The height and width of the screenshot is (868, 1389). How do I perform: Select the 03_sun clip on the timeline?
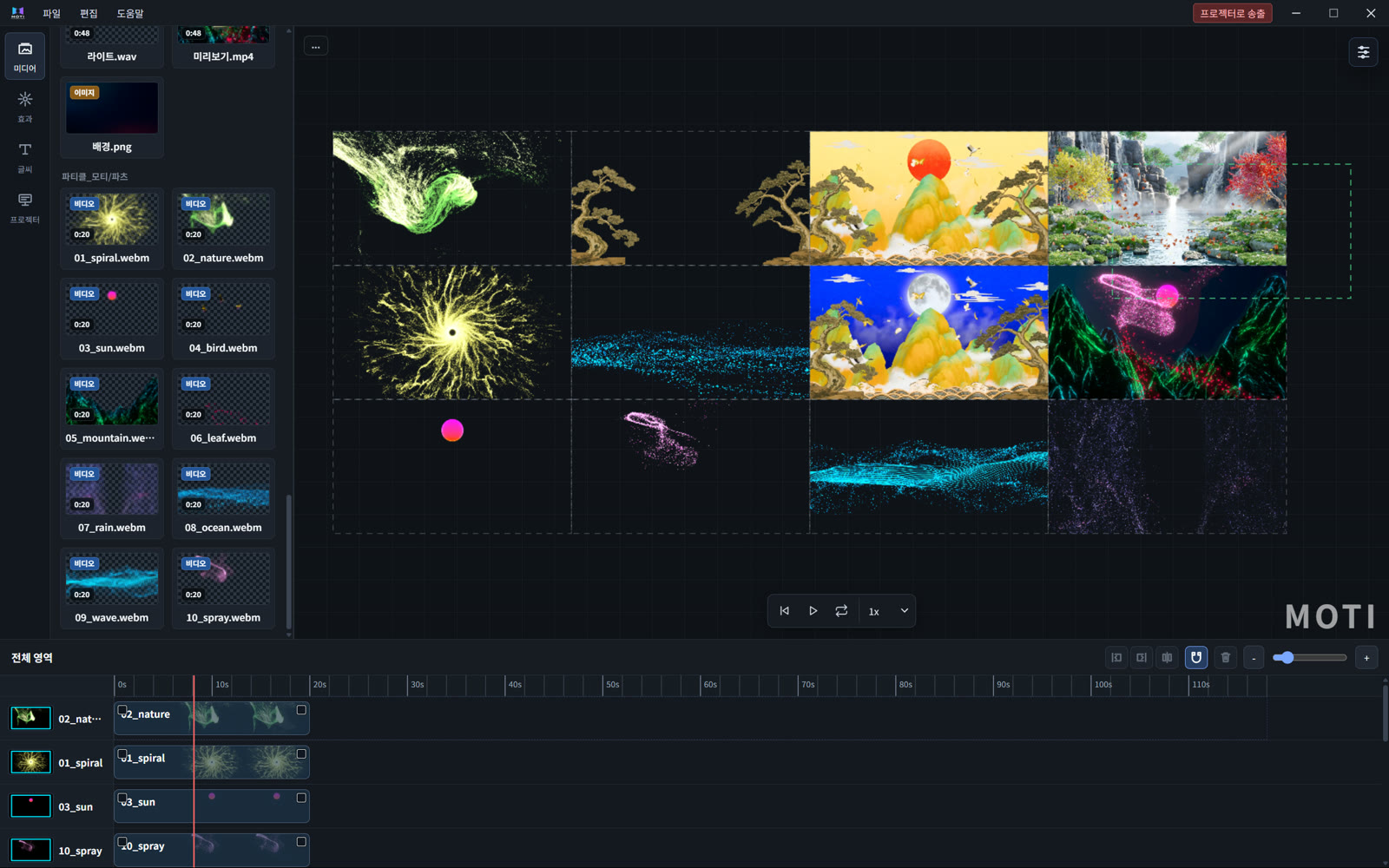point(212,806)
